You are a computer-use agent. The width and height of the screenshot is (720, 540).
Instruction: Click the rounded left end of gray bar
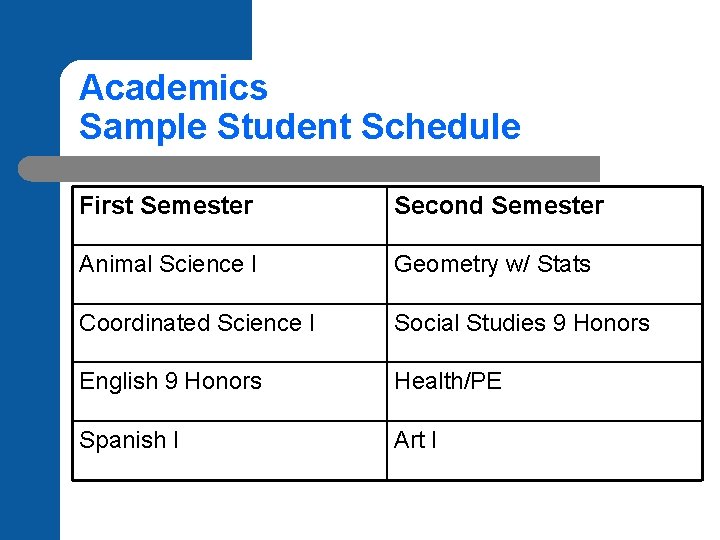[x=28, y=168]
